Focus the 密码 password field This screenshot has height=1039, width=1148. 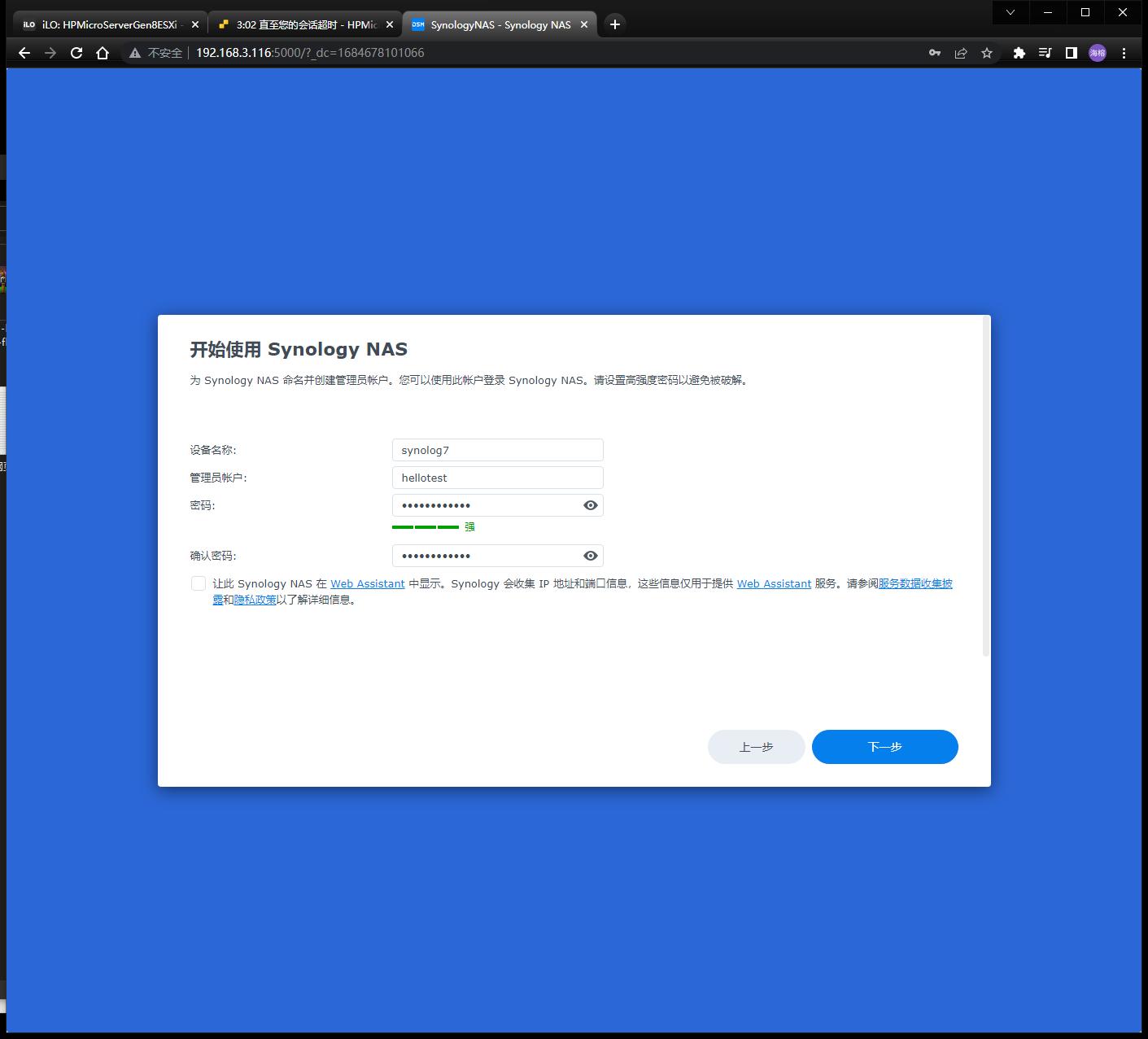498,505
